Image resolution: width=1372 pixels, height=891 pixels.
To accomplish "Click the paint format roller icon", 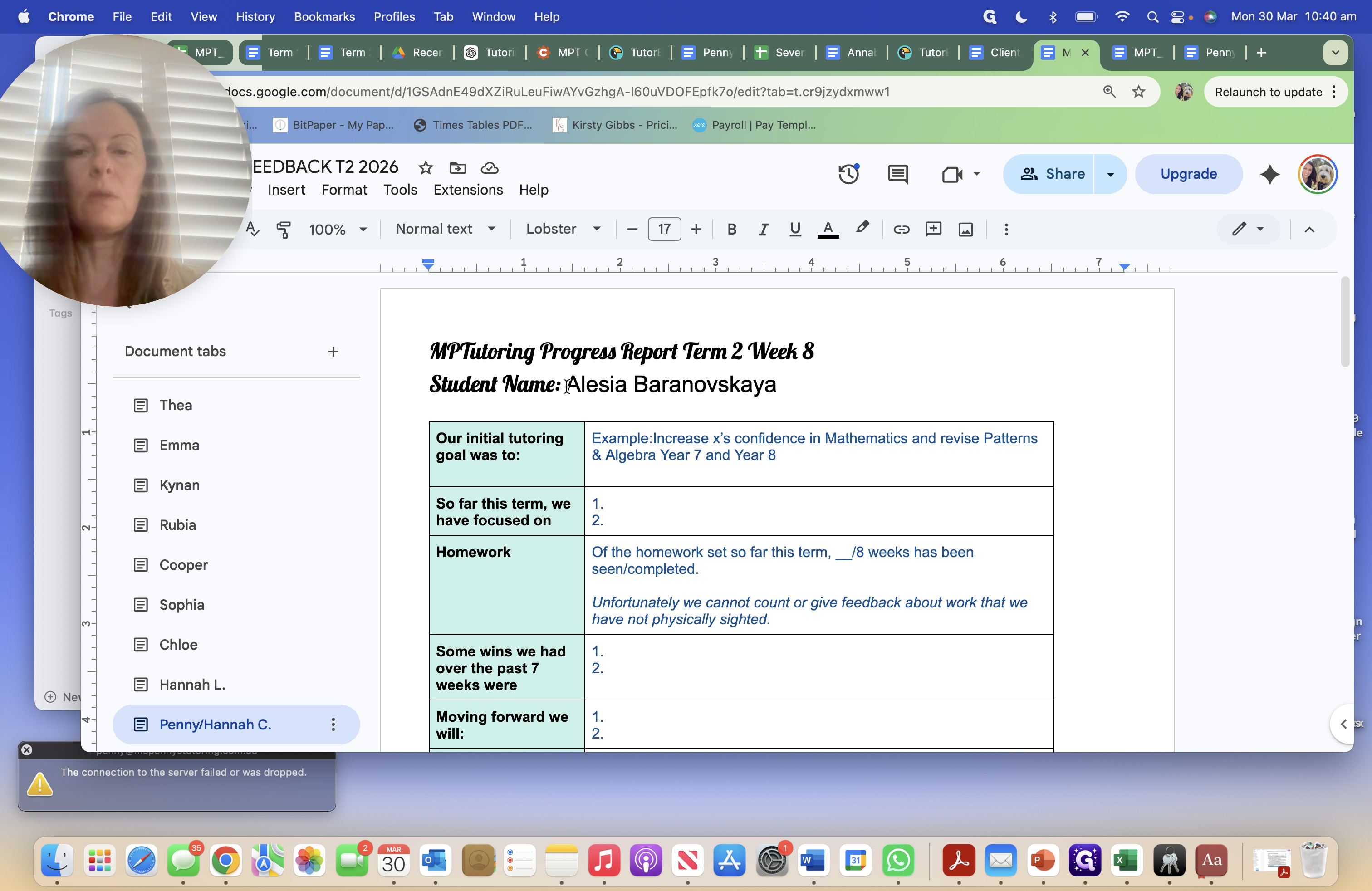I will coord(283,230).
